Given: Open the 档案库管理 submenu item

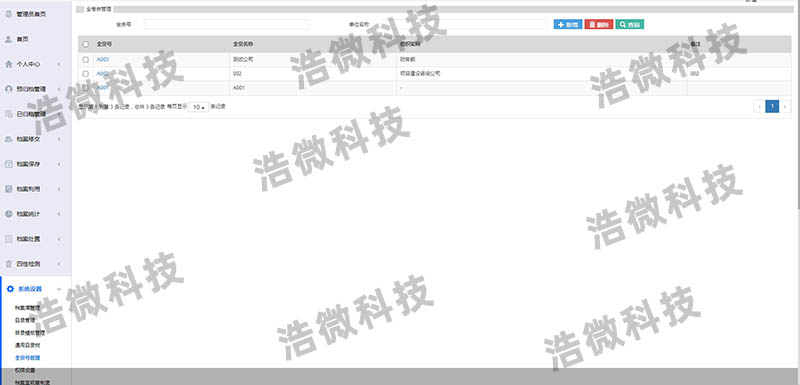Looking at the screenshot, I should point(28,307).
